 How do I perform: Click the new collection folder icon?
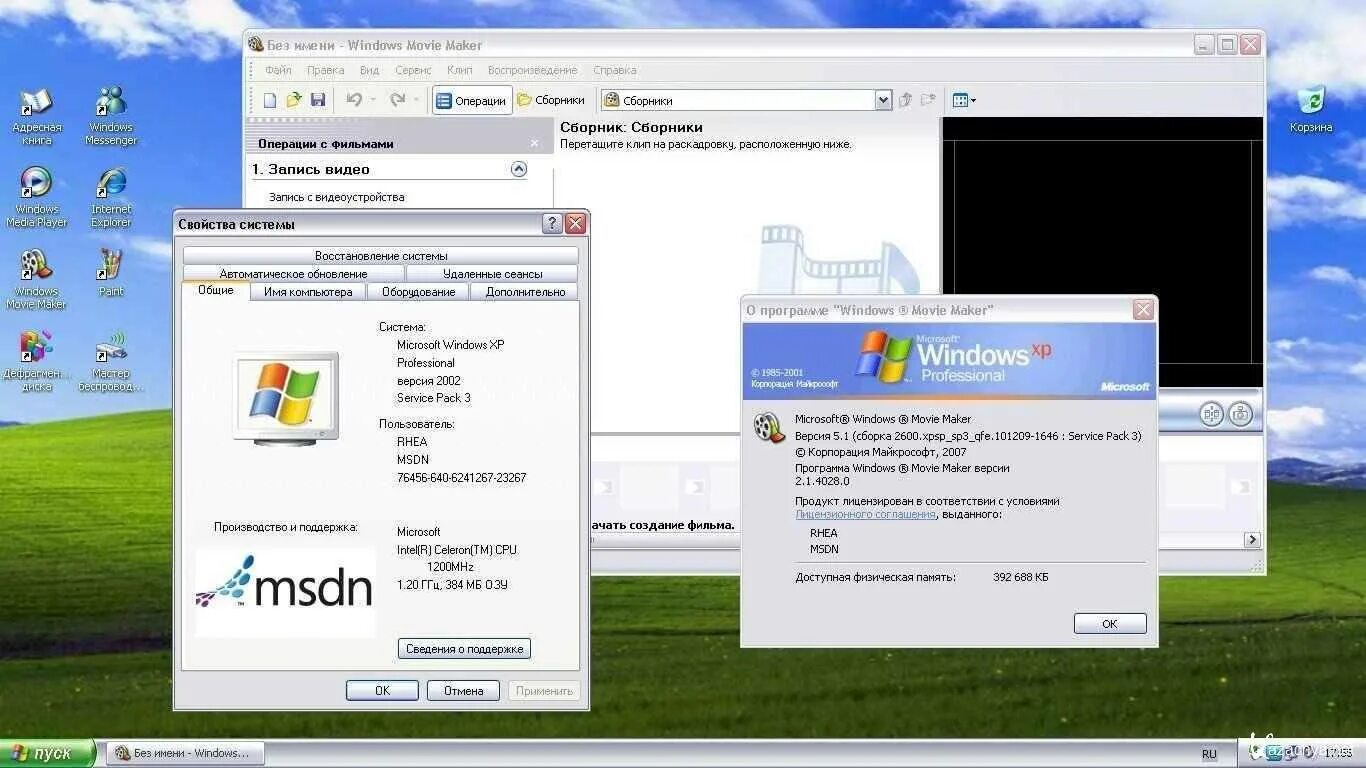tap(928, 100)
